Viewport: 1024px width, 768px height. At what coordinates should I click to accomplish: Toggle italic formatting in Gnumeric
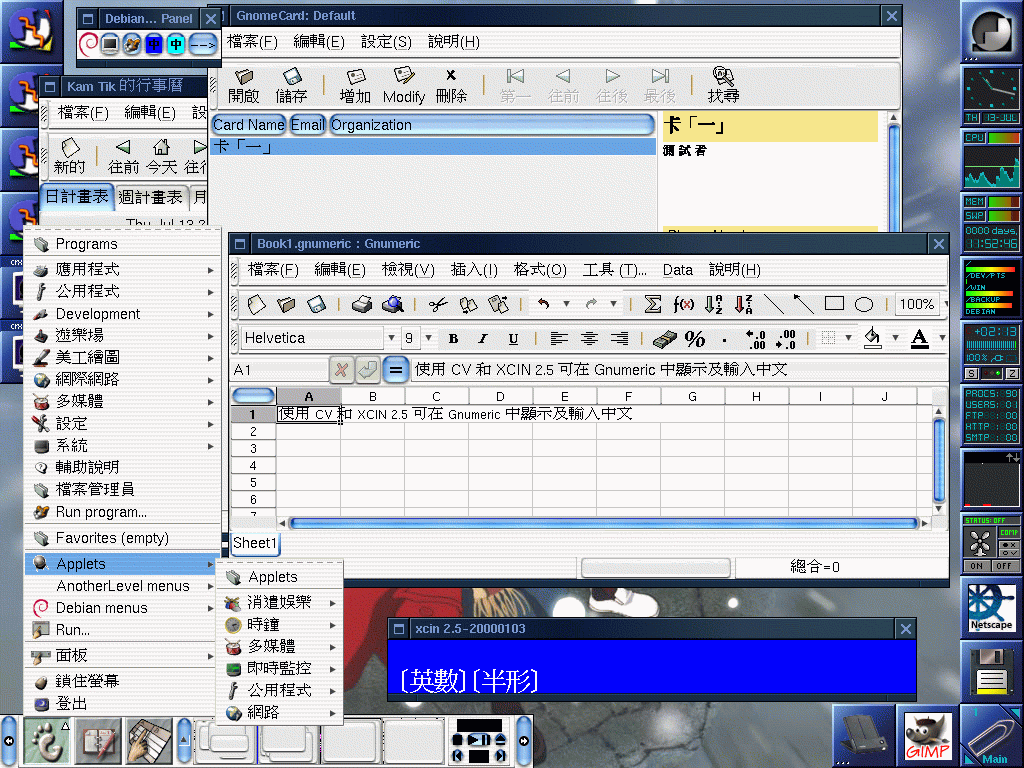pyautogui.click(x=483, y=339)
